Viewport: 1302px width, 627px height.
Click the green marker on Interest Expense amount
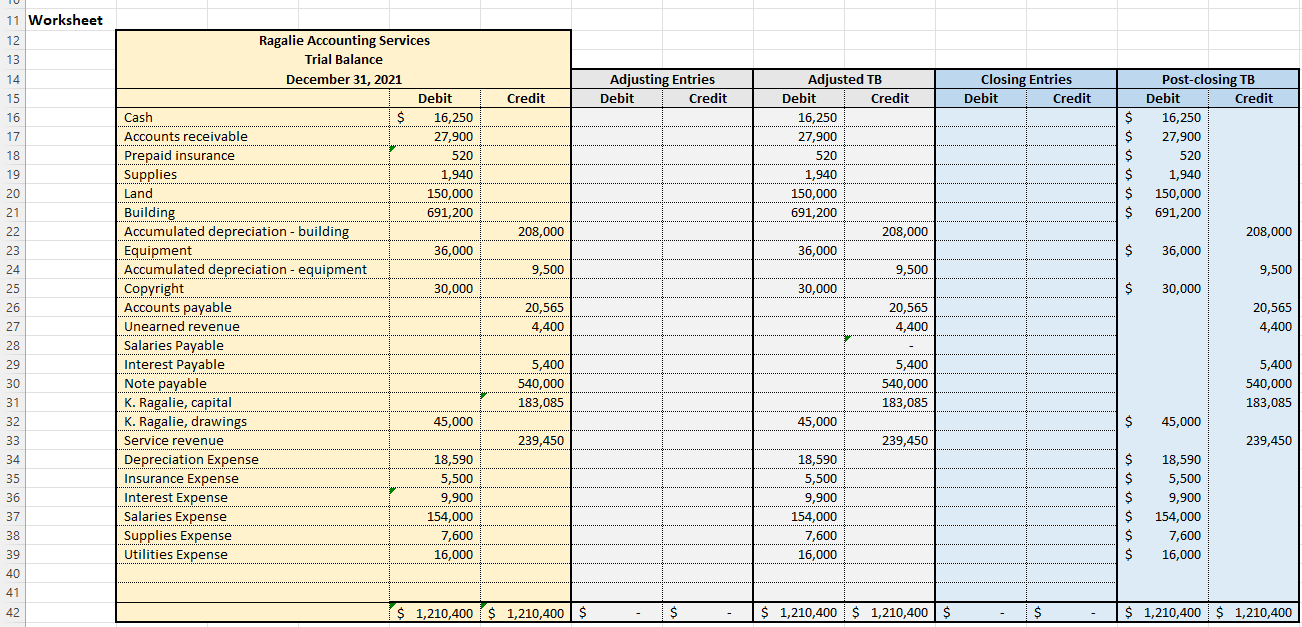coord(394,492)
